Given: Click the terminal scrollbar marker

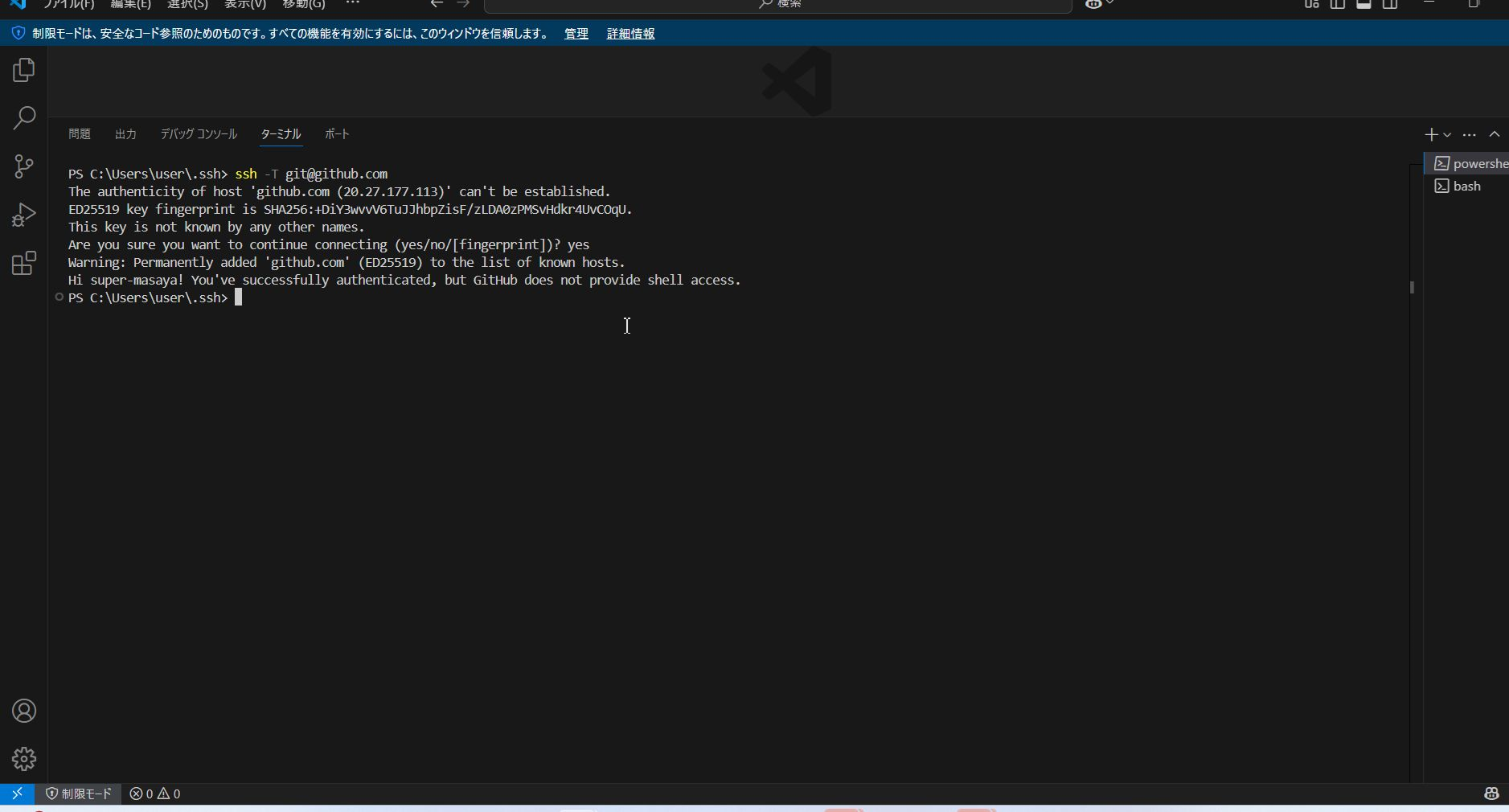Looking at the screenshot, I should (x=1412, y=287).
